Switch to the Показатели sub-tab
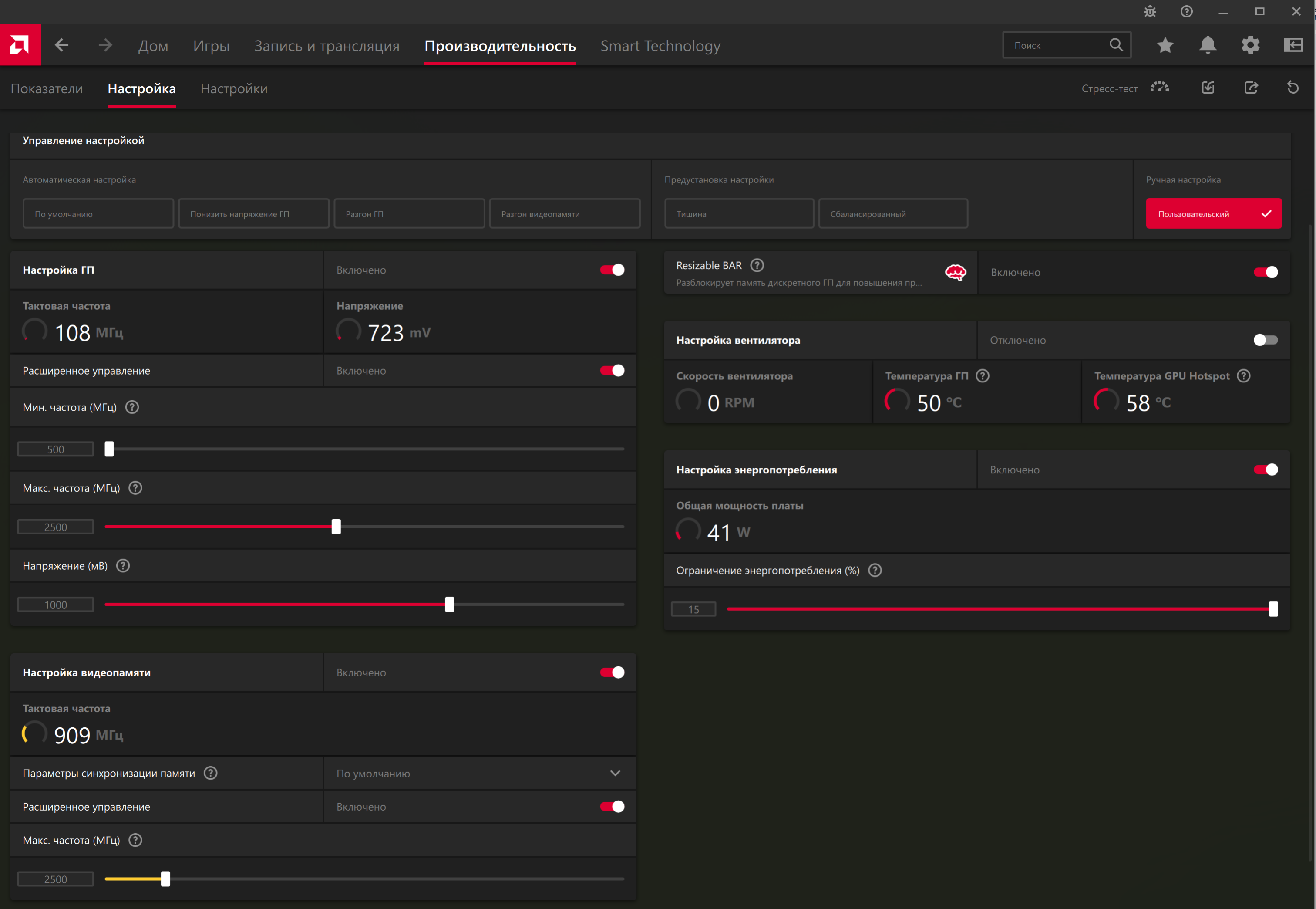Screen dimensions: 1316x909 click(47, 89)
